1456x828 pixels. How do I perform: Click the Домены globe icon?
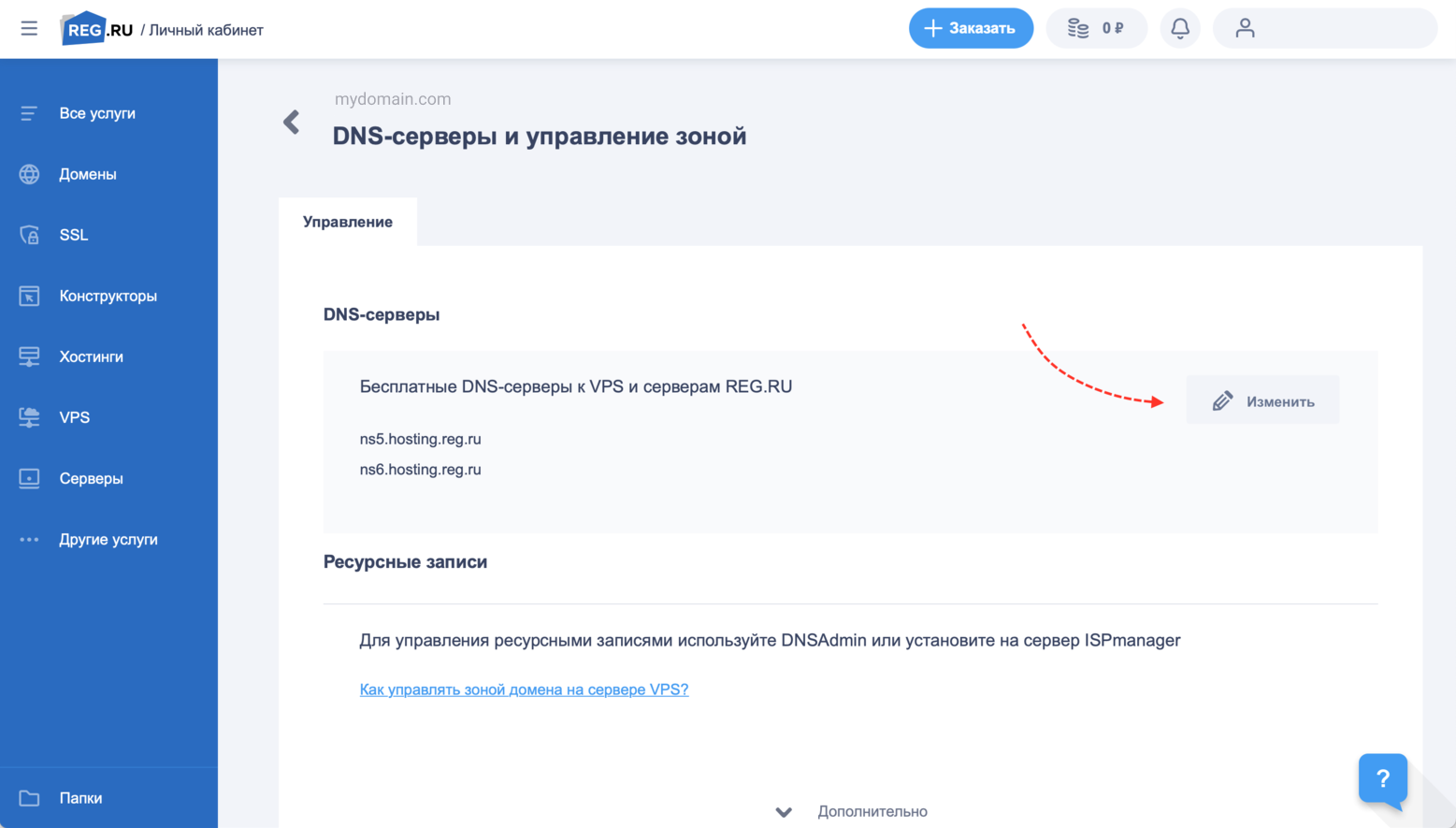(29, 174)
